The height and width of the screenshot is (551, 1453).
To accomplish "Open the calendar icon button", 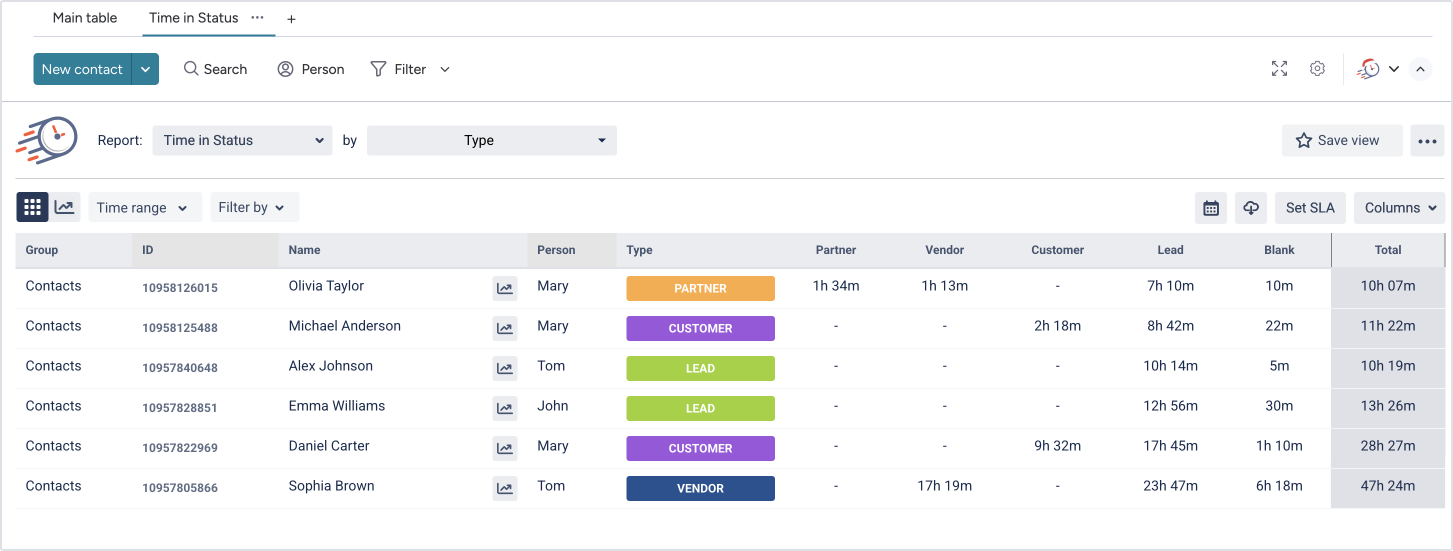I will (x=1211, y=208).
